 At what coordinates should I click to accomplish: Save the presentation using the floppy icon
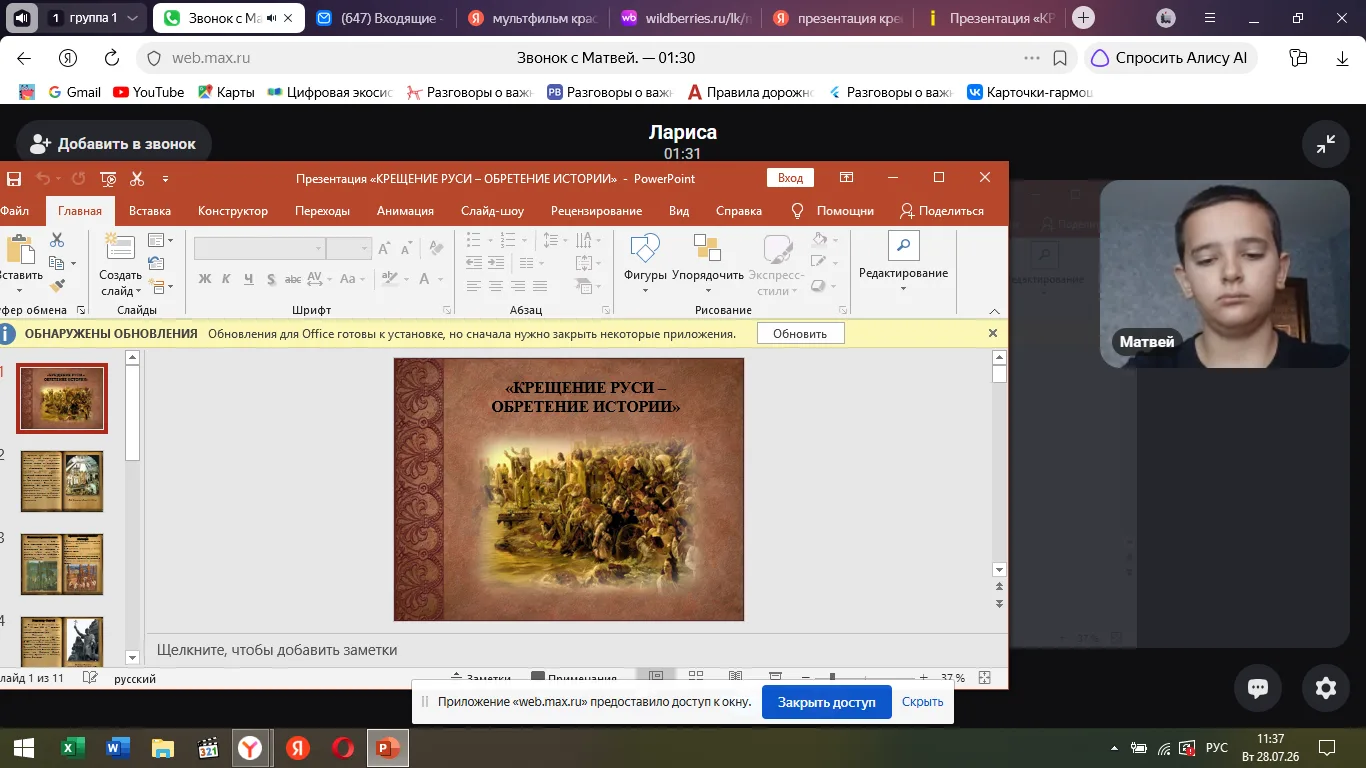click(x=14, y=179)
